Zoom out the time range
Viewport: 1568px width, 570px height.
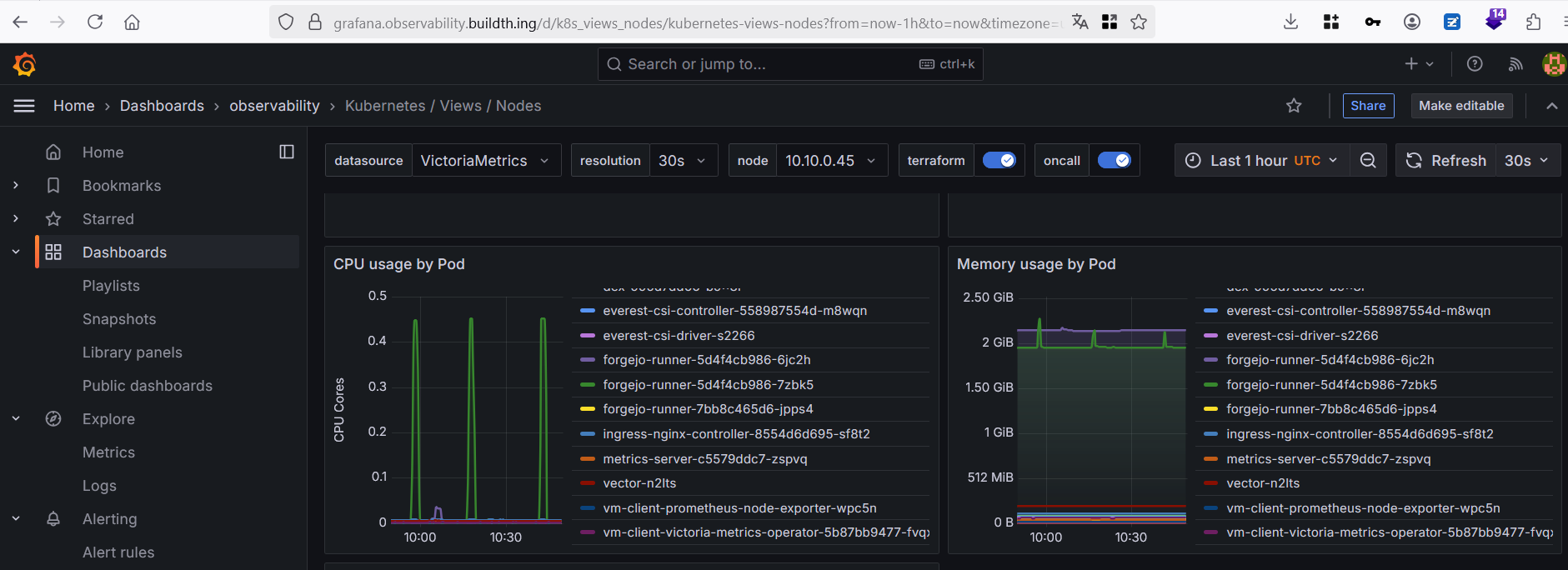point(1368,160)
